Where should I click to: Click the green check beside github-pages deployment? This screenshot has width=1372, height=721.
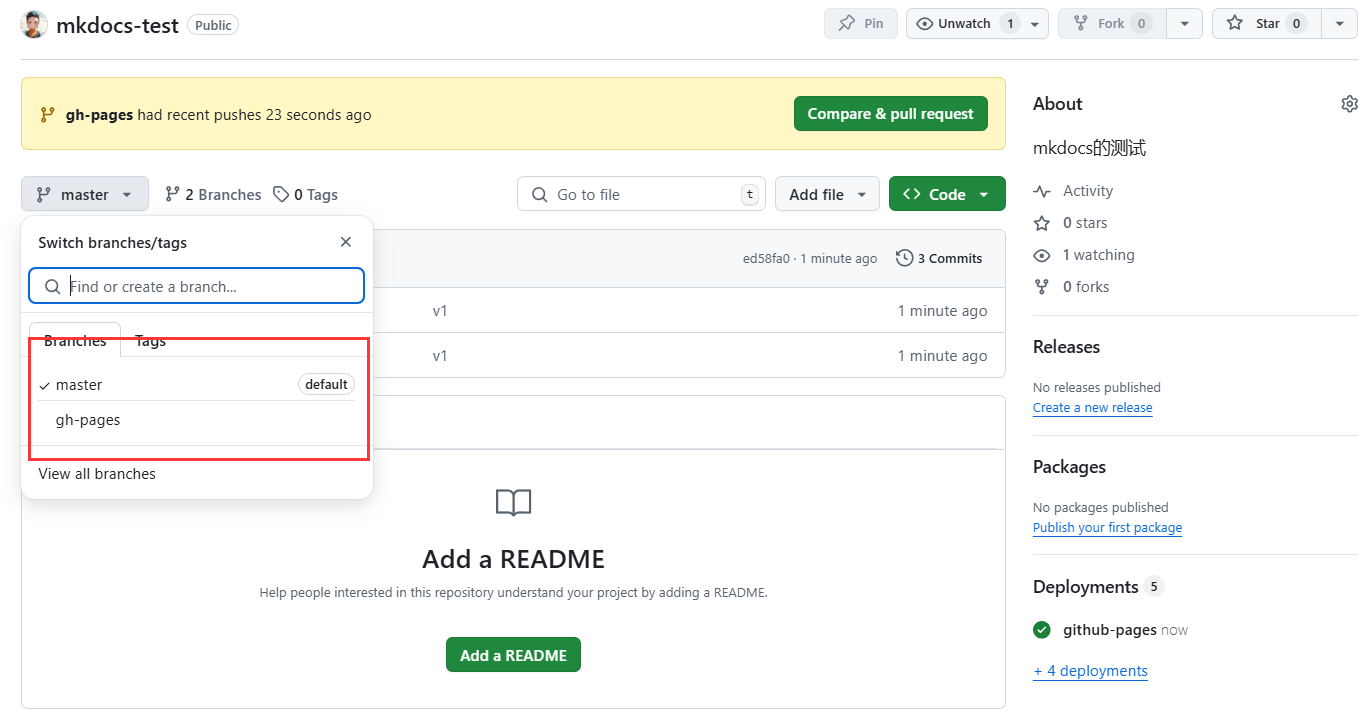coord(1042,630)
